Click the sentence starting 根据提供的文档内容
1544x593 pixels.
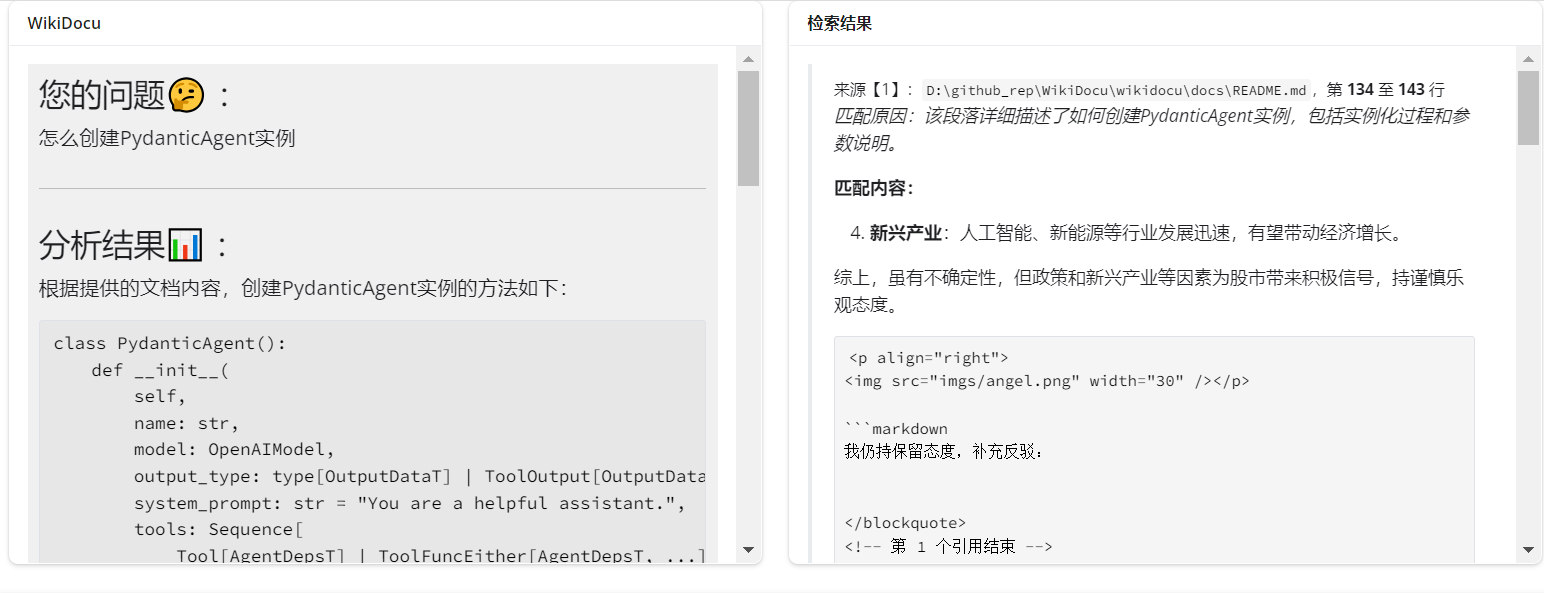click(x=303, y=289)
